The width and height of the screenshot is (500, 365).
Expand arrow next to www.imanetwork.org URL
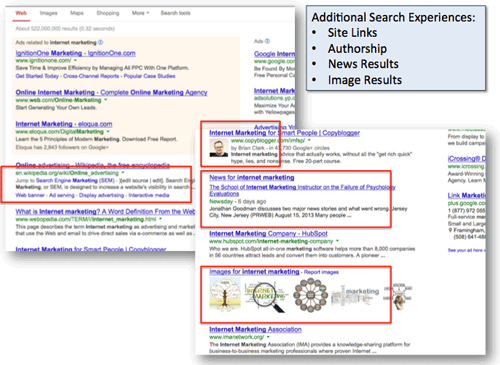click(268, 337)
